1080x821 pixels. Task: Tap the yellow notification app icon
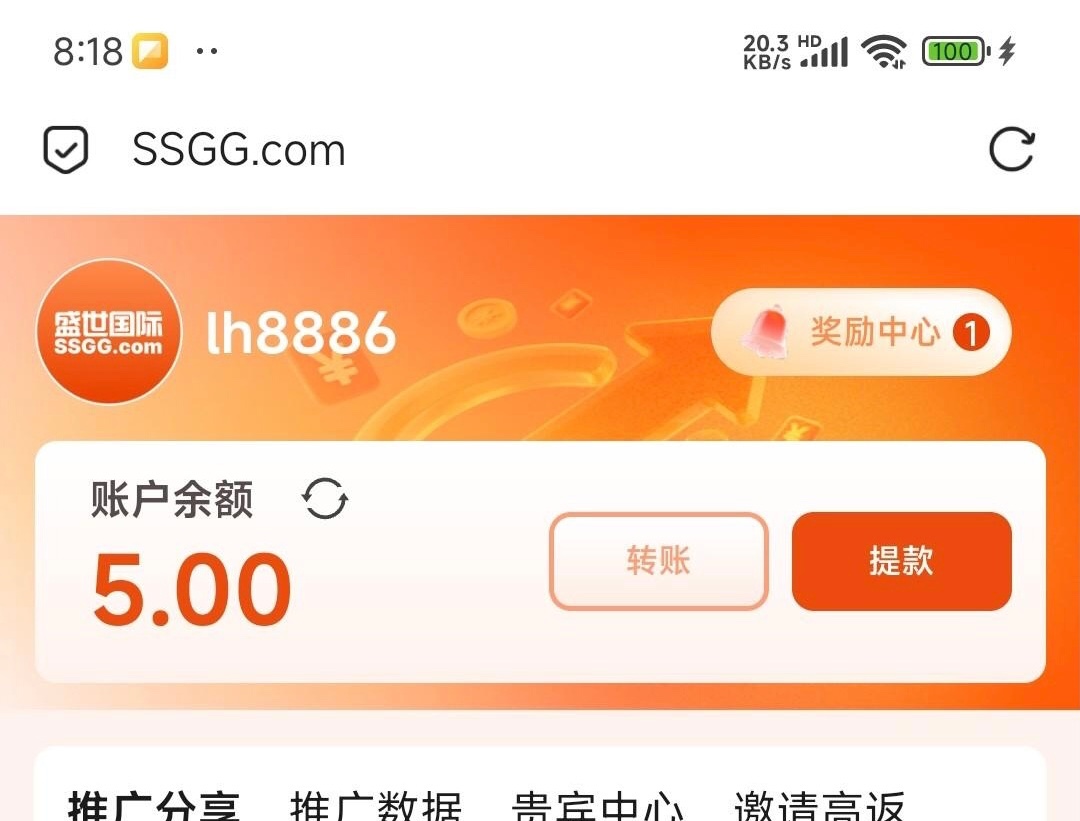pyautogui.click(x=150, y=51)
